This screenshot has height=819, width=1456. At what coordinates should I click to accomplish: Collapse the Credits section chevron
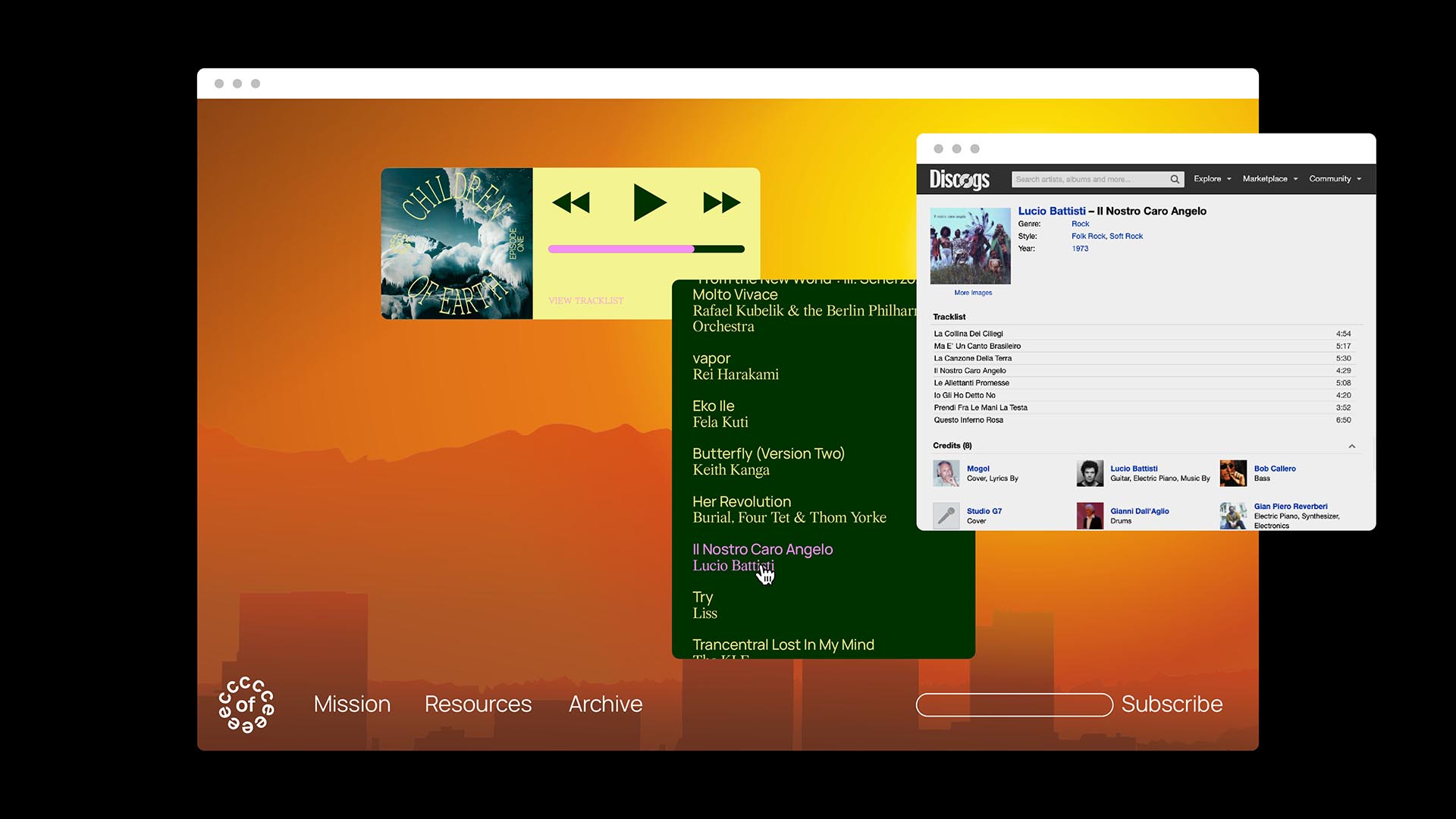tap(1352, 446)
